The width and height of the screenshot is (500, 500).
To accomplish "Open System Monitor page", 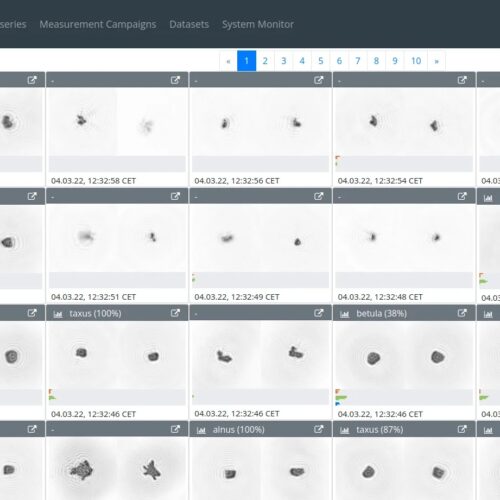I will pyautogui.click(x=258, y=24).
